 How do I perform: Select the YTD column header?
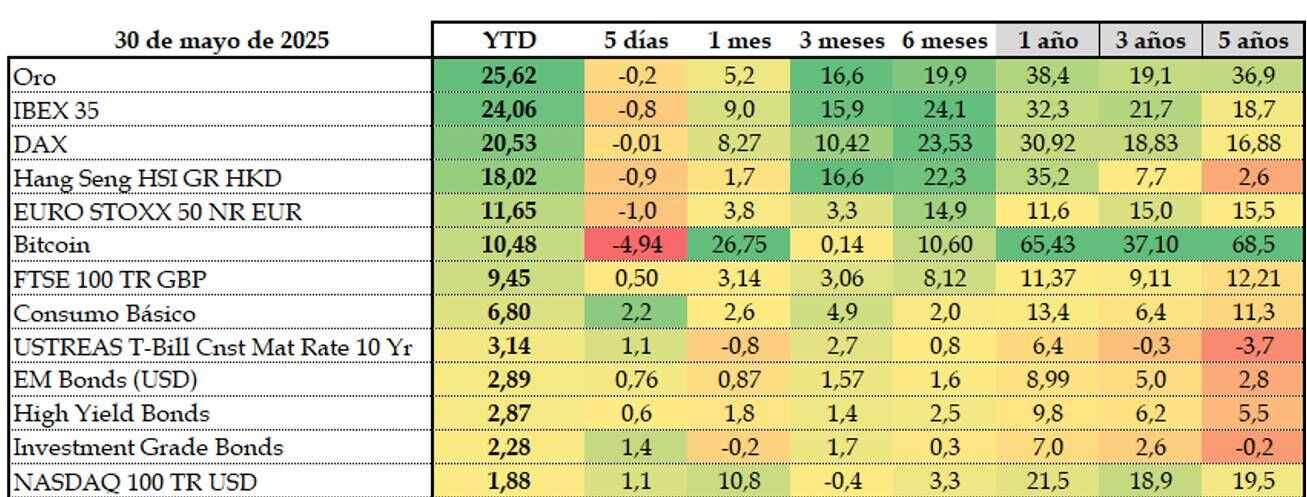509,40
